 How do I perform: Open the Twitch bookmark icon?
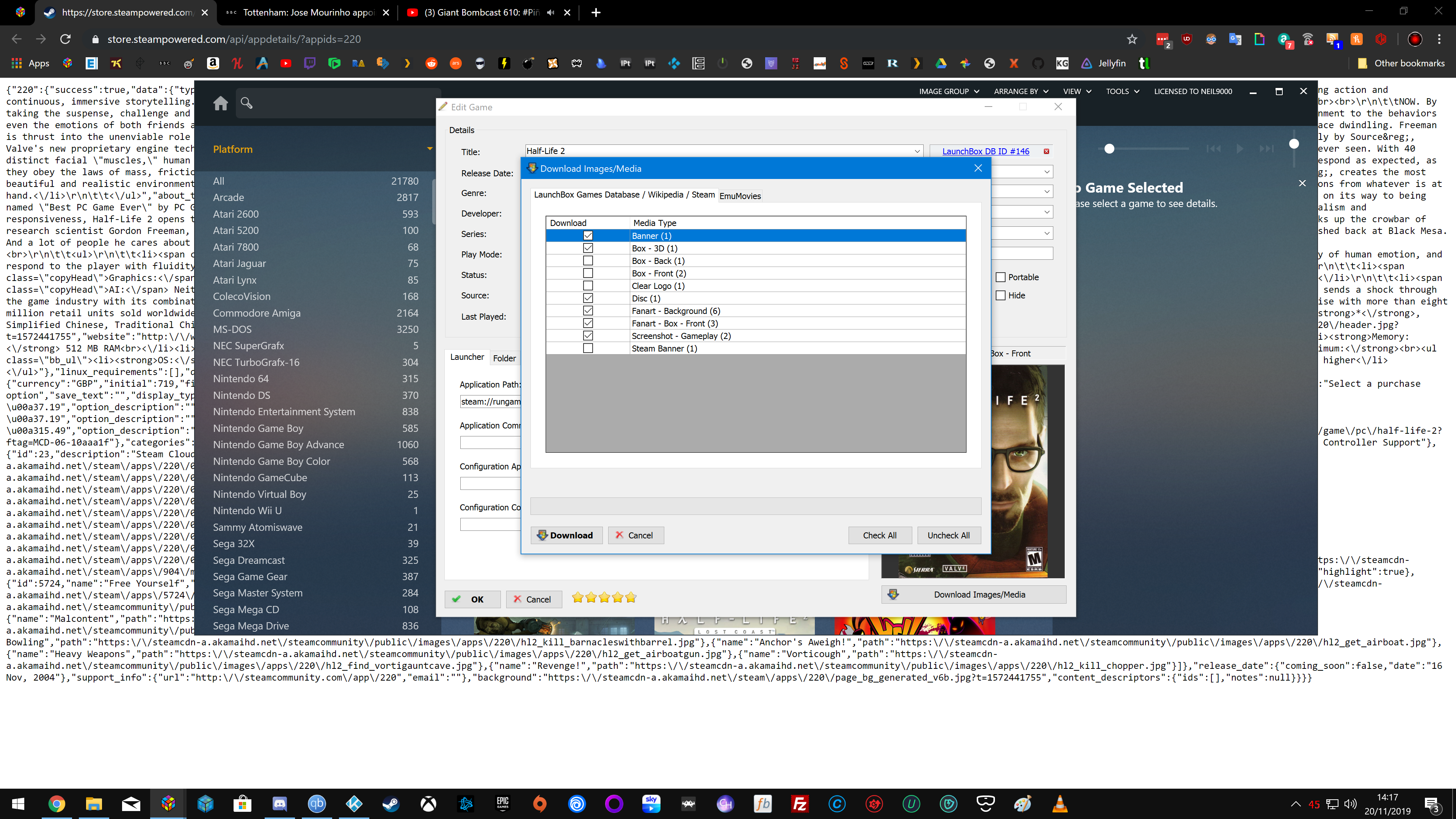click(310, 63)
